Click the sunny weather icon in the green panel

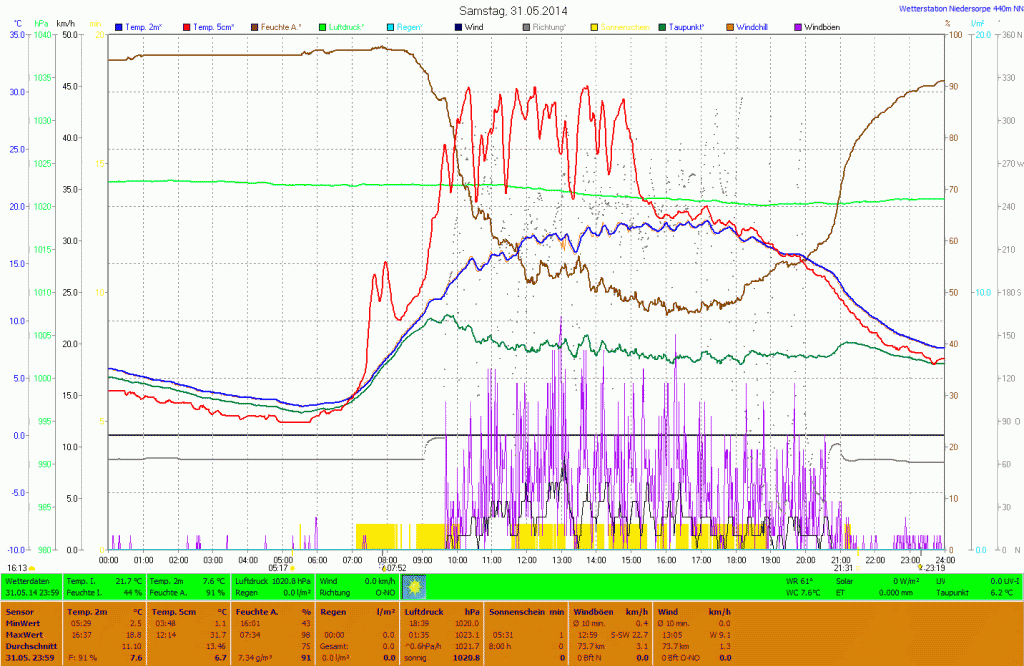415,586
